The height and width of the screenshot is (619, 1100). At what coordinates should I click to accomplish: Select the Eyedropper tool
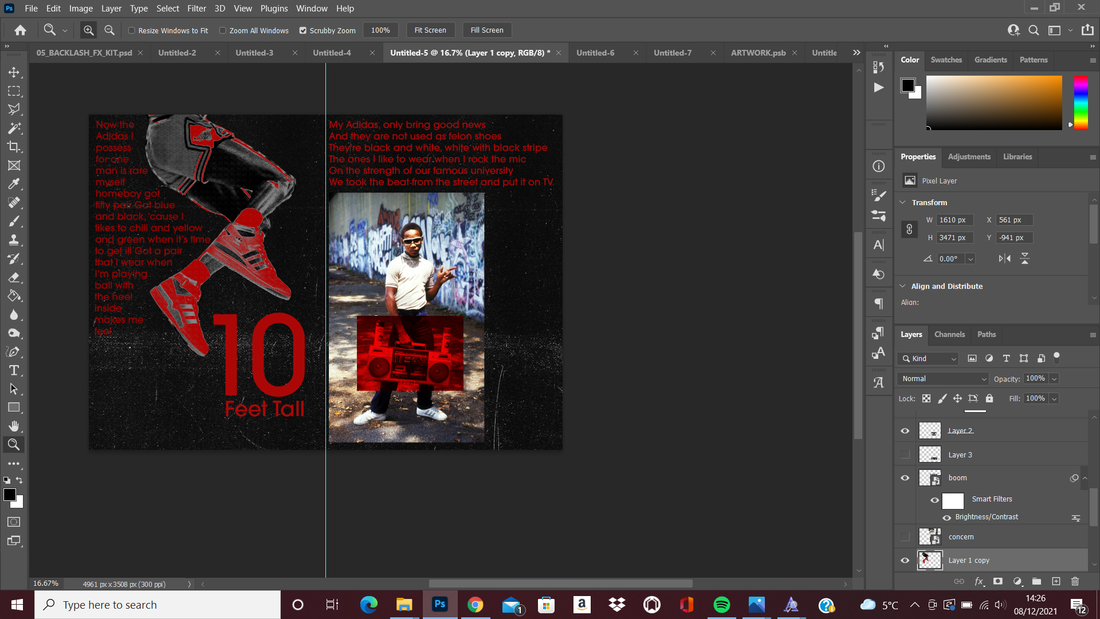13,184
